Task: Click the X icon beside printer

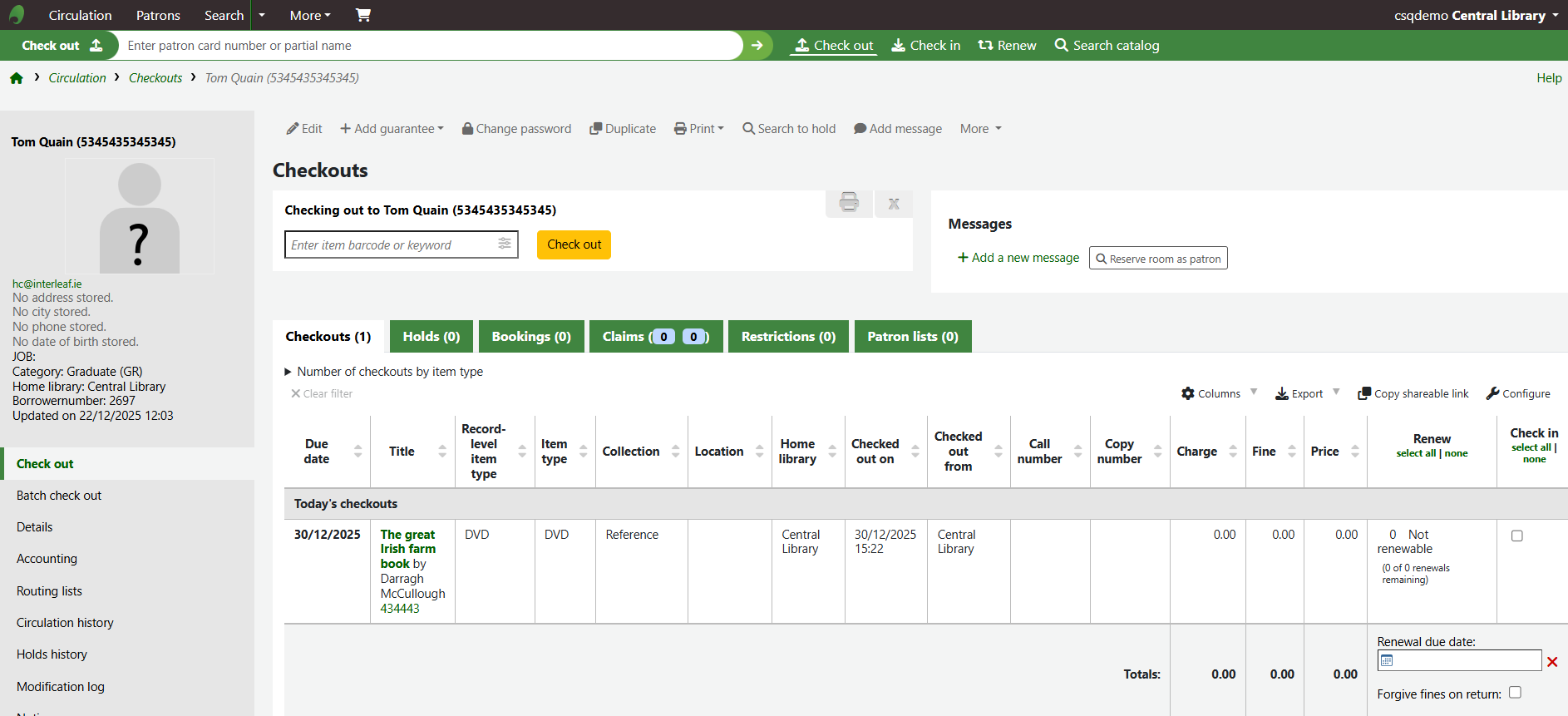Action: coord(894,204)
